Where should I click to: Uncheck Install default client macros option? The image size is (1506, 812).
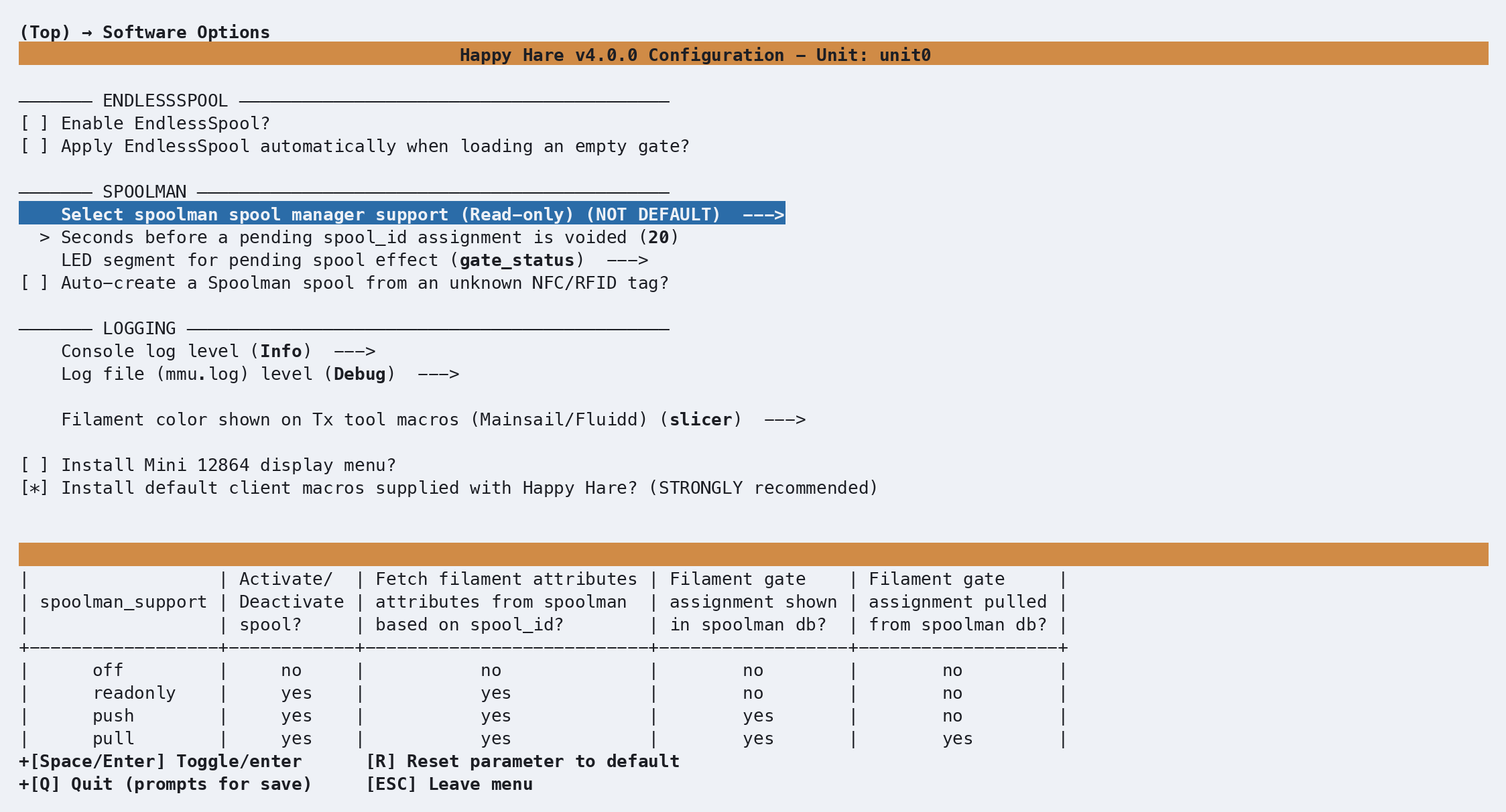(449, 488)
